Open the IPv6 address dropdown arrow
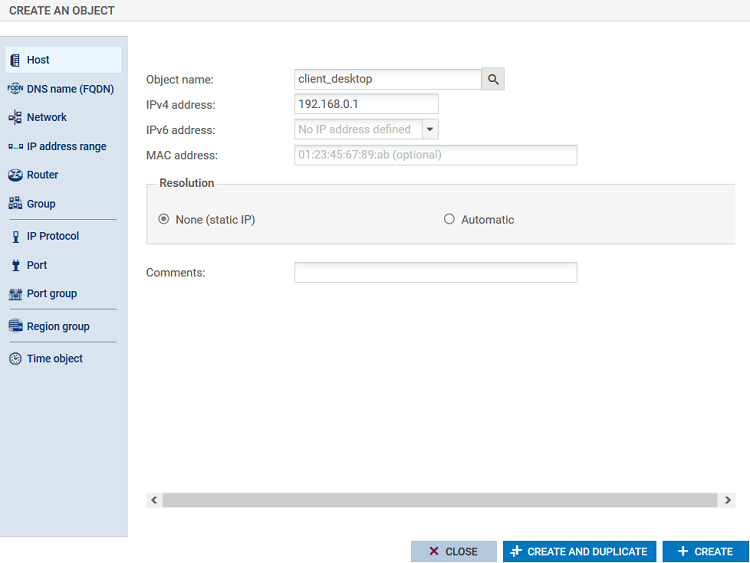Image resolution: width=750 pixels, height=563 pixels. click(429, 129)
